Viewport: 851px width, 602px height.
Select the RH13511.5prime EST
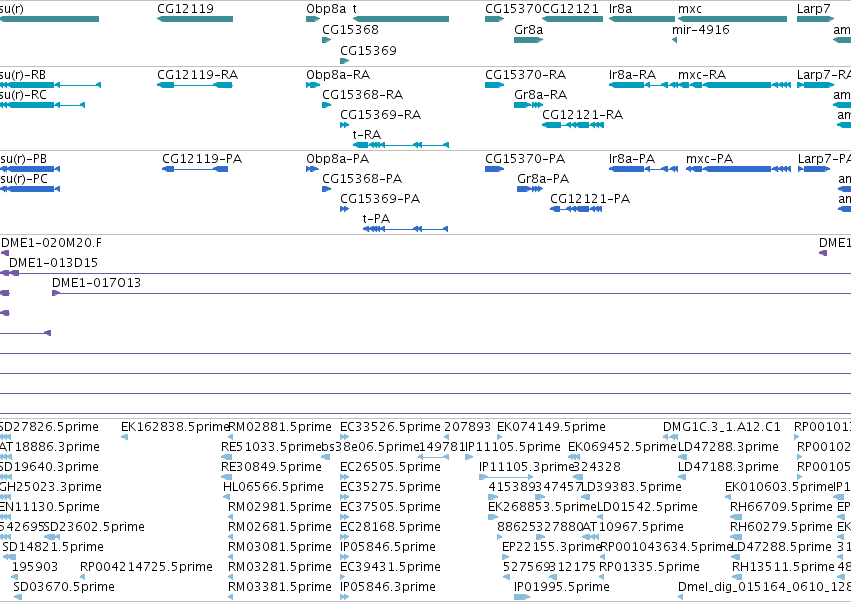coord(736,577)
